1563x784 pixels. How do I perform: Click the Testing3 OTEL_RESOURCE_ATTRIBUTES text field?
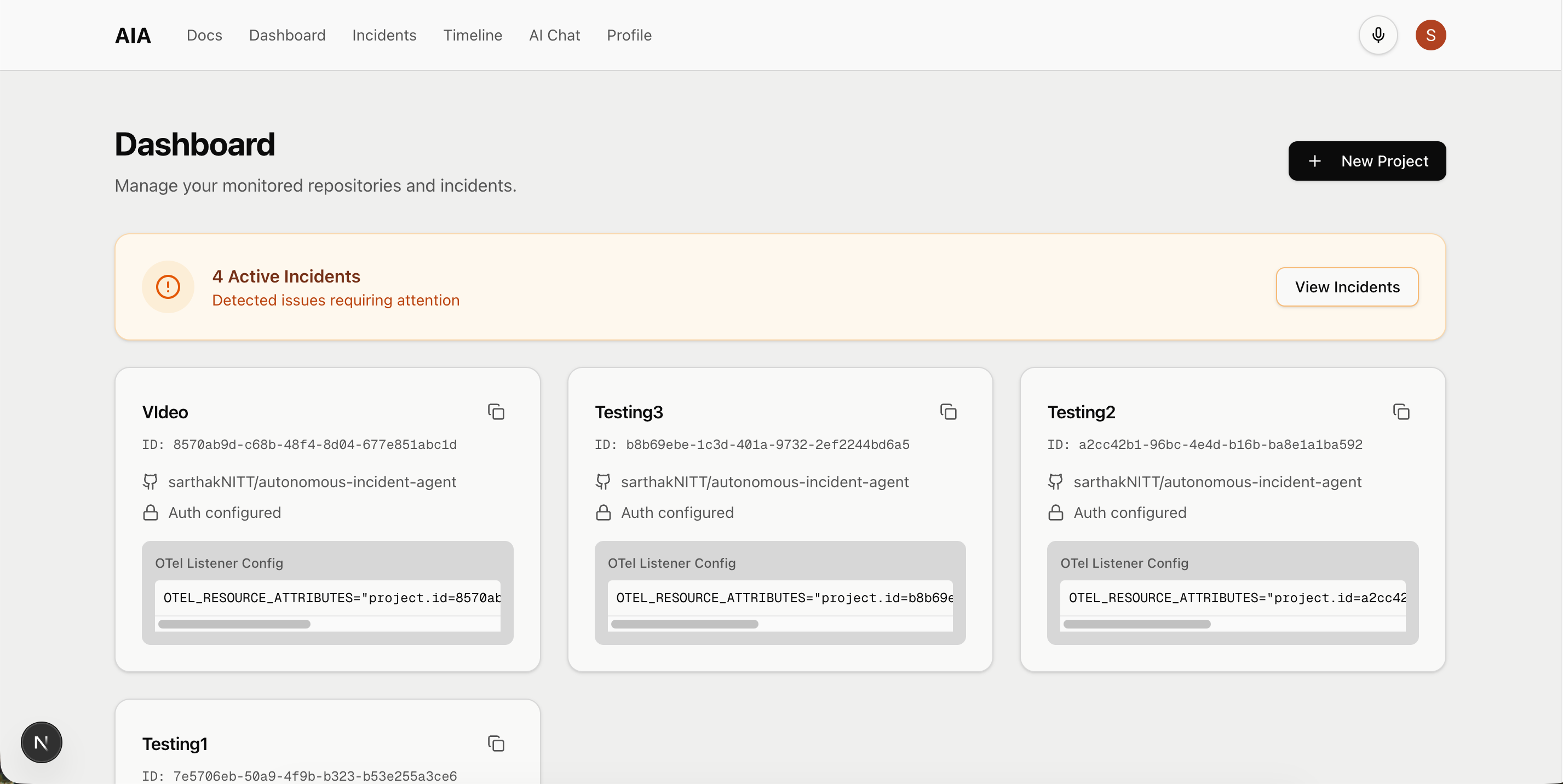click(780, 598)
